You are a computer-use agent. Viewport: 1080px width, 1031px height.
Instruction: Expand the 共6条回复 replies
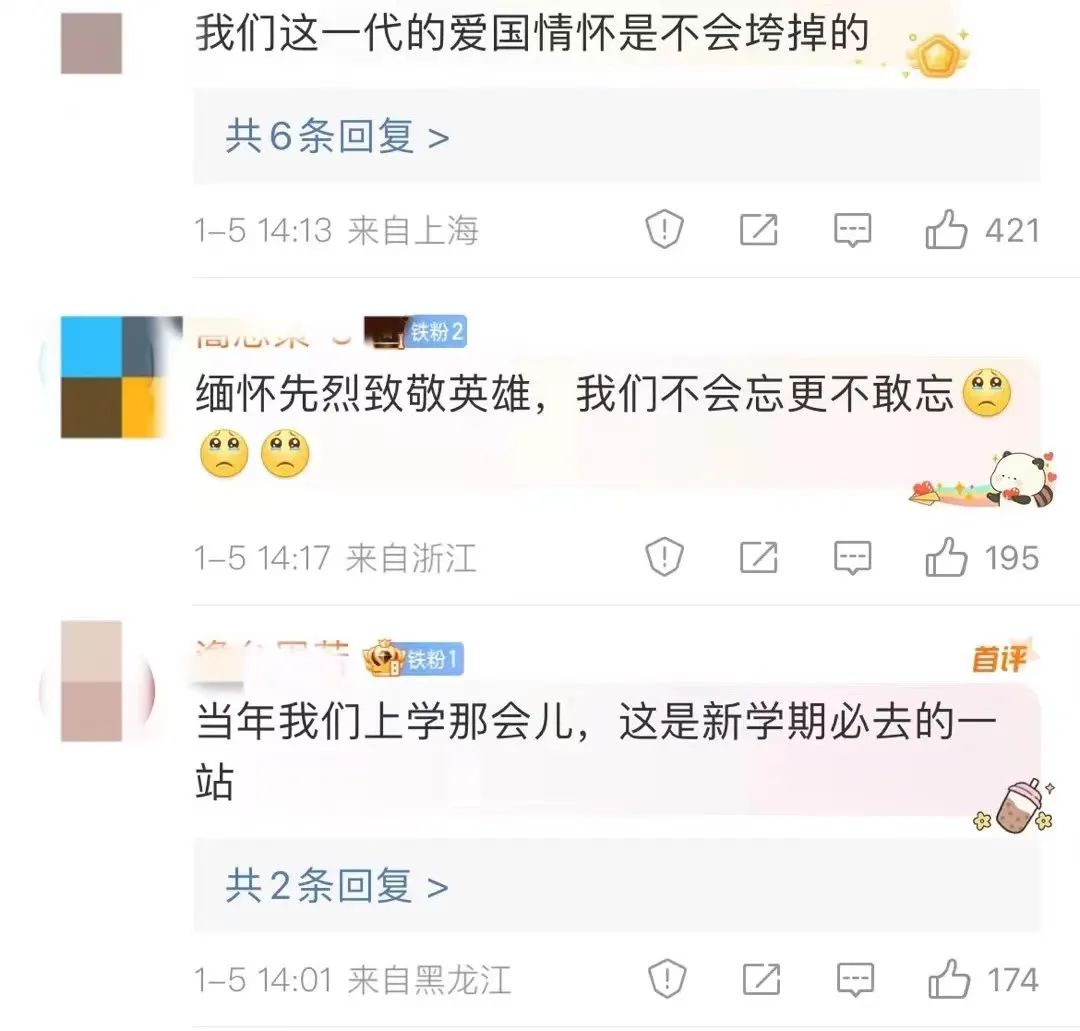(x=338, y=136)
